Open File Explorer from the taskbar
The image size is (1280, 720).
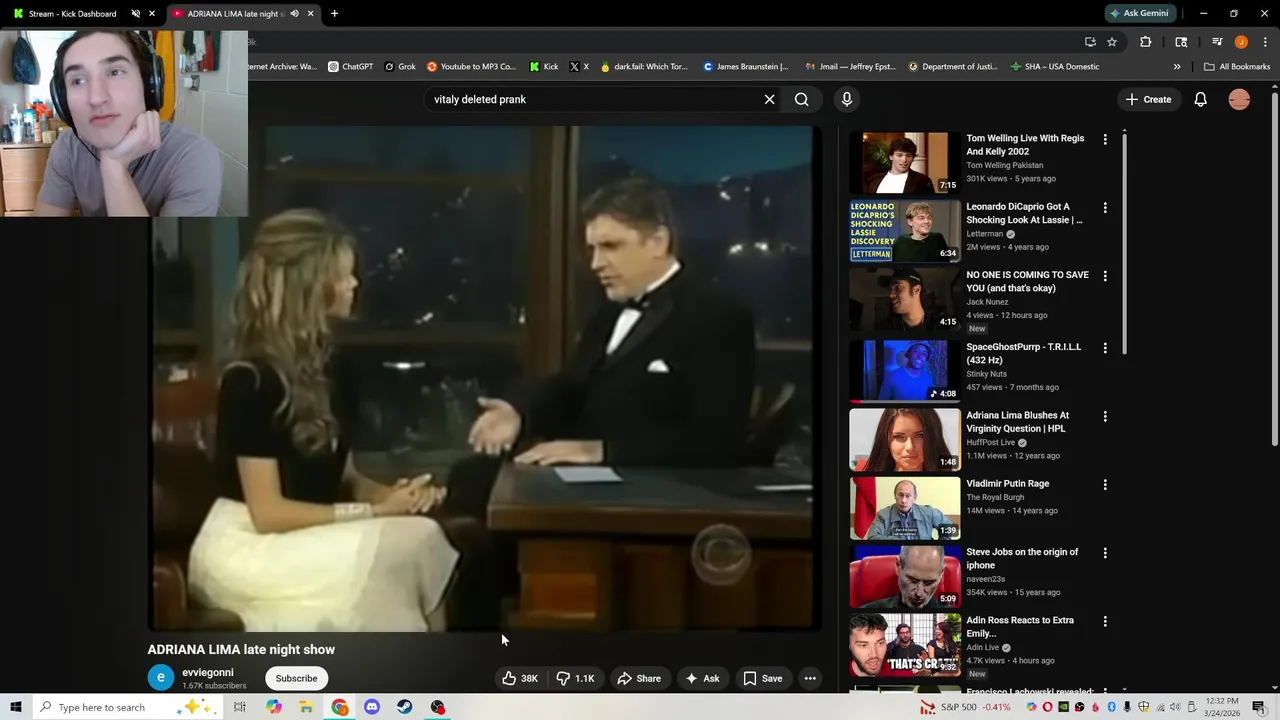[306, 707]
